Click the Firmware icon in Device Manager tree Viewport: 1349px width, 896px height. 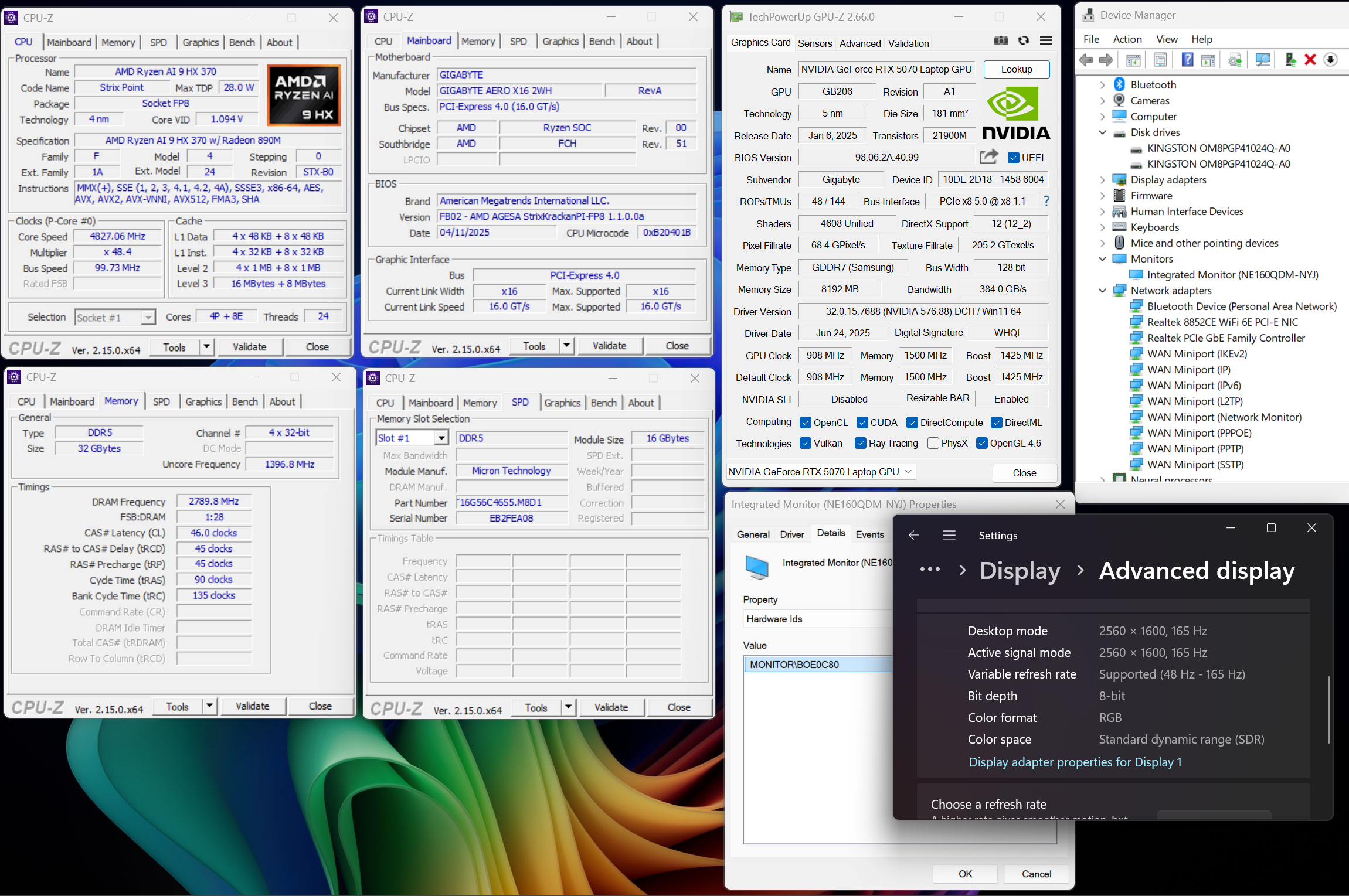pos(1119,195)
